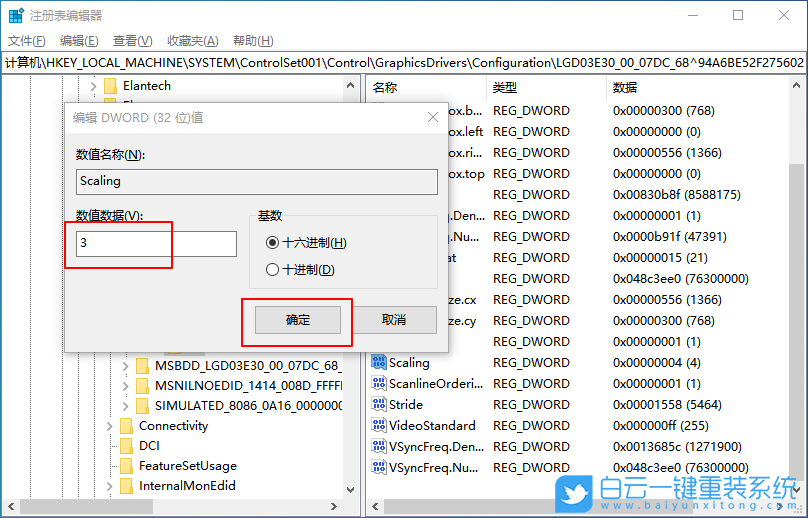Expand the MSNILNOEDID tree node

[x=126, y=386]
